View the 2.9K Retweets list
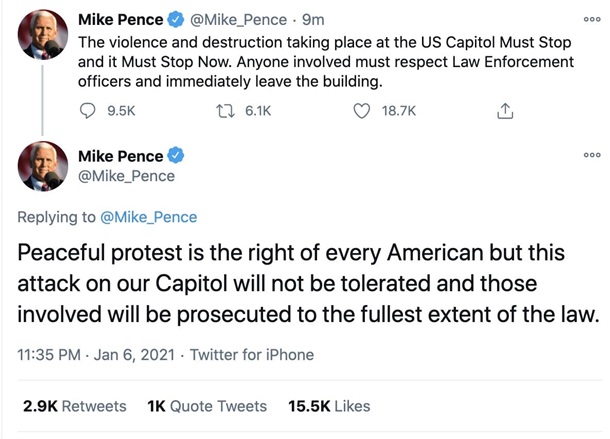The height and width of the screenshot is (439, 610). 75,405
